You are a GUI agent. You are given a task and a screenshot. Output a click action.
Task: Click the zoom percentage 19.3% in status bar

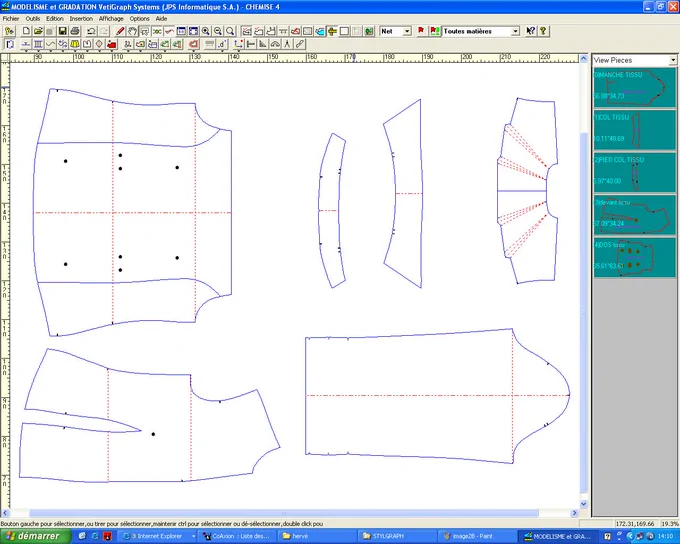[669, 524]
